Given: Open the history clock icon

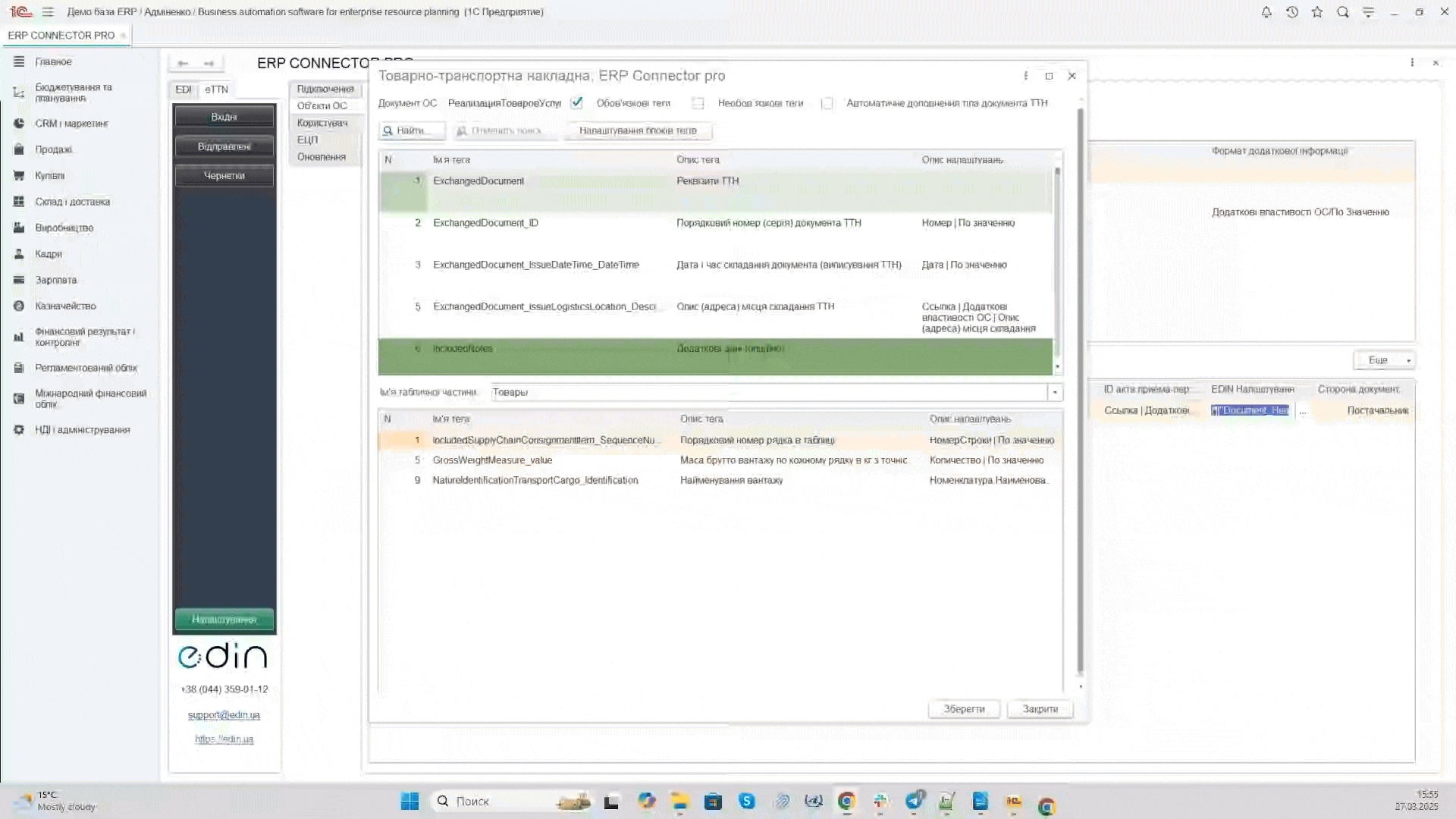Looking at the screenshot, I should (x=1292, y=12).
